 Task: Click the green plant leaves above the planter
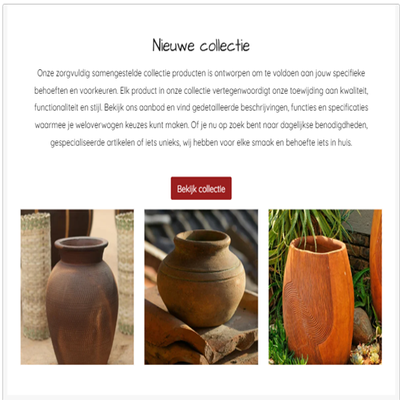point(302,225)
